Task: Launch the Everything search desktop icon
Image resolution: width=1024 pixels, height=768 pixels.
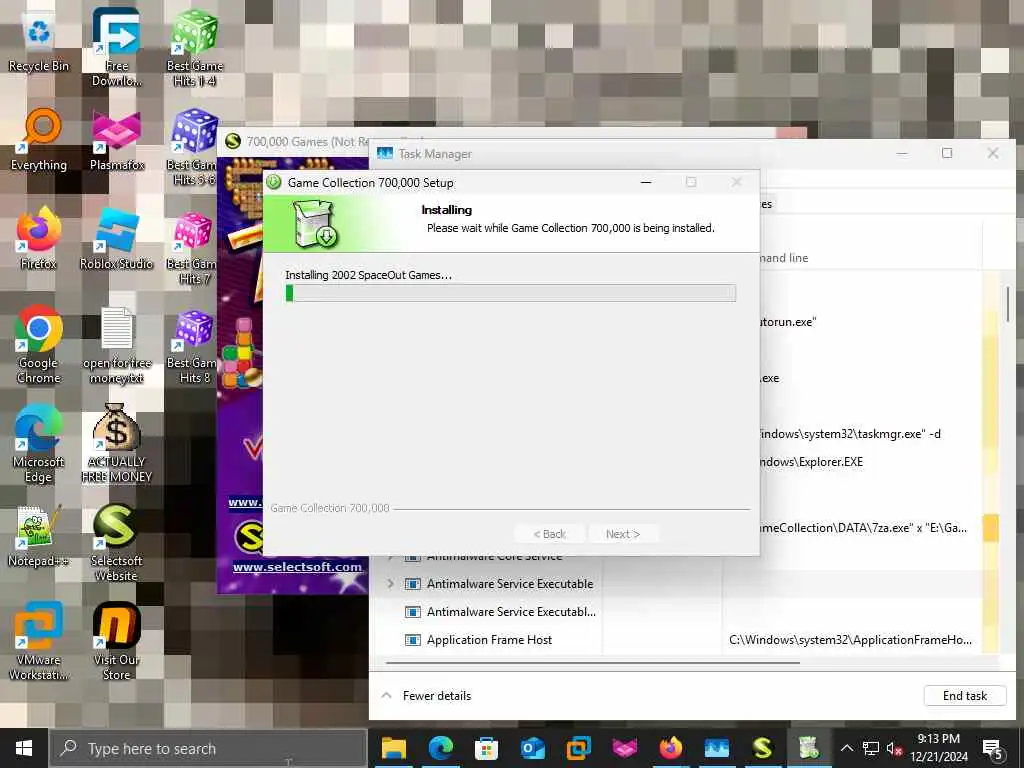Action: [x=39, y=140]
